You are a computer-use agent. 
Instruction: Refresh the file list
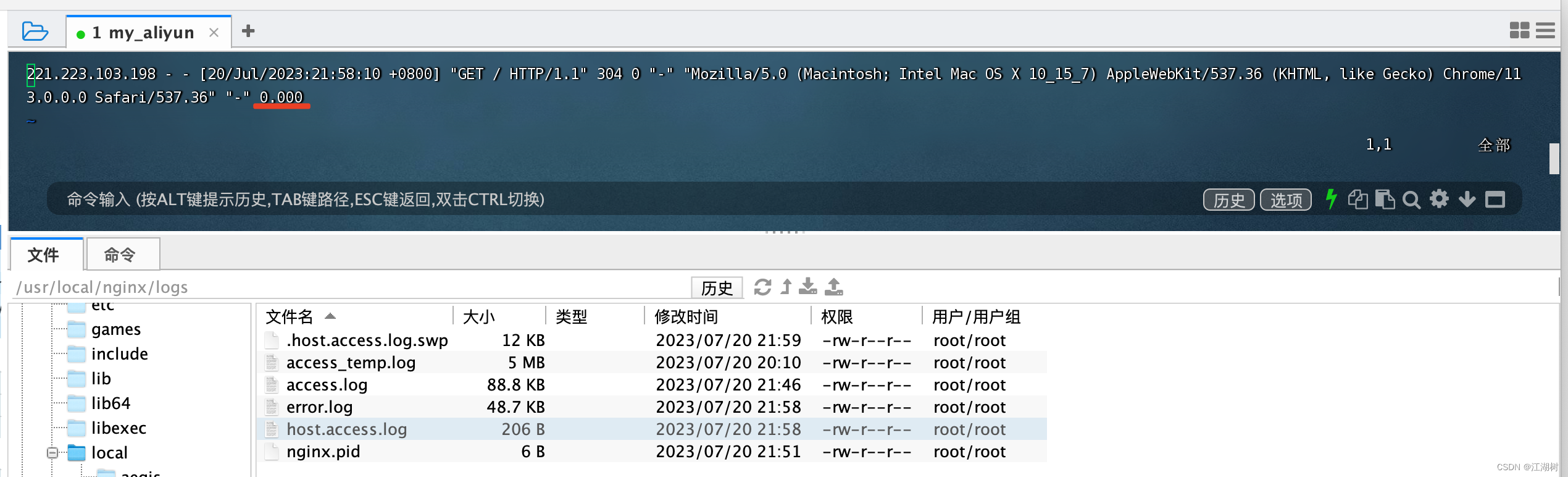(x=763, y=287)
